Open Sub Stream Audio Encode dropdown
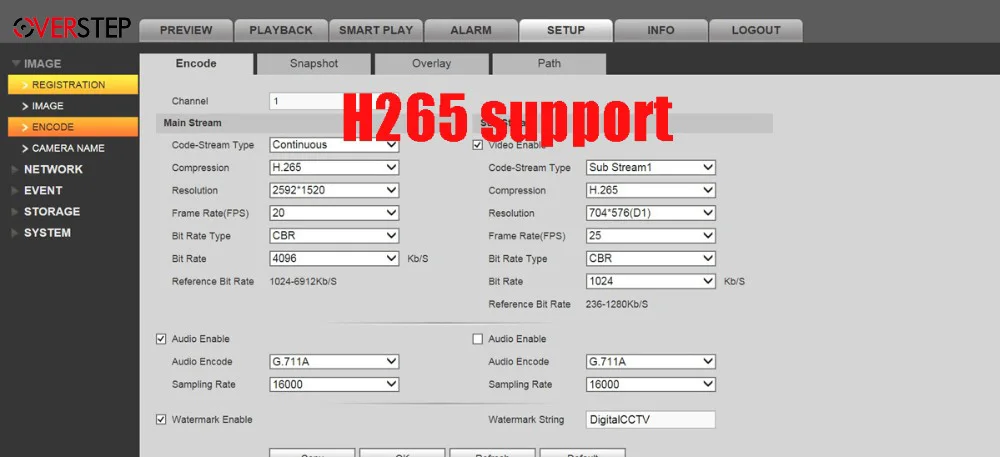This screenshot has width=1000, height=457. click(x=651, y=361)
